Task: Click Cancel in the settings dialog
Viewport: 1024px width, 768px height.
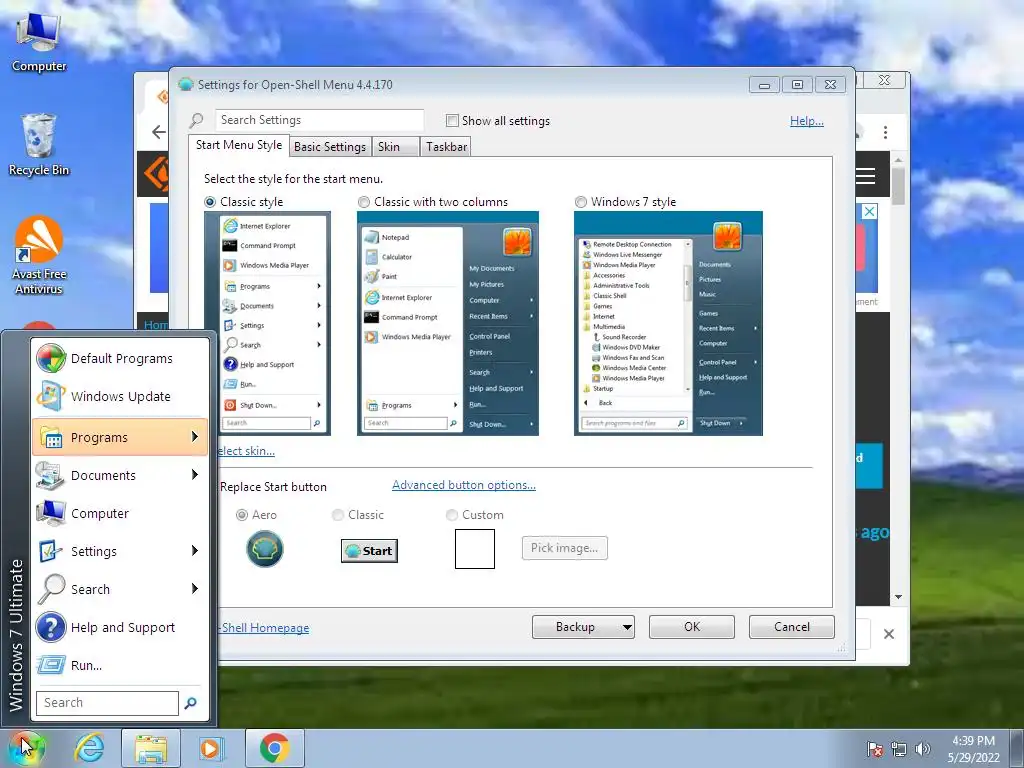Action: click(x=792, y=627)
